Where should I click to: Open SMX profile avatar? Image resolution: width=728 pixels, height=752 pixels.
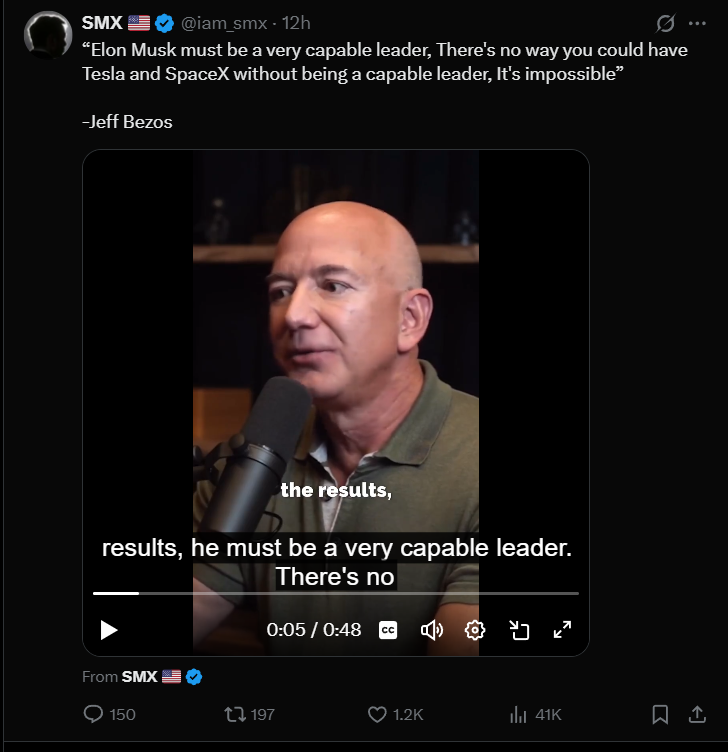point(46,36)
